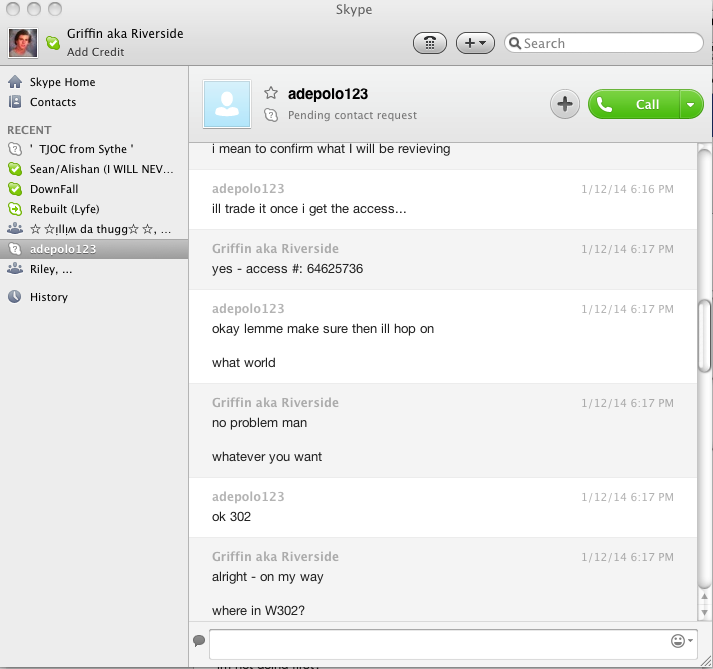The width and height of the screenshot is (713, 669).
Task: Click the speech bubble icon beside message box
Action: (x=199, y=641)
